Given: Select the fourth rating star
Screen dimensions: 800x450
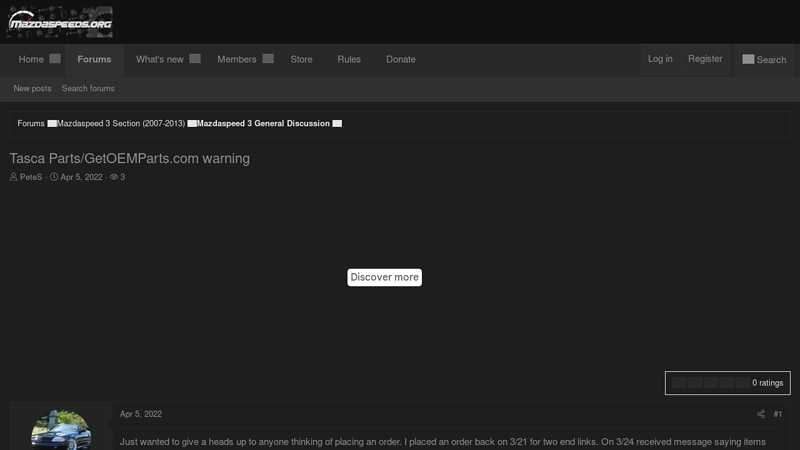Looking at the screenshot, I should click(x=727, y=383).
